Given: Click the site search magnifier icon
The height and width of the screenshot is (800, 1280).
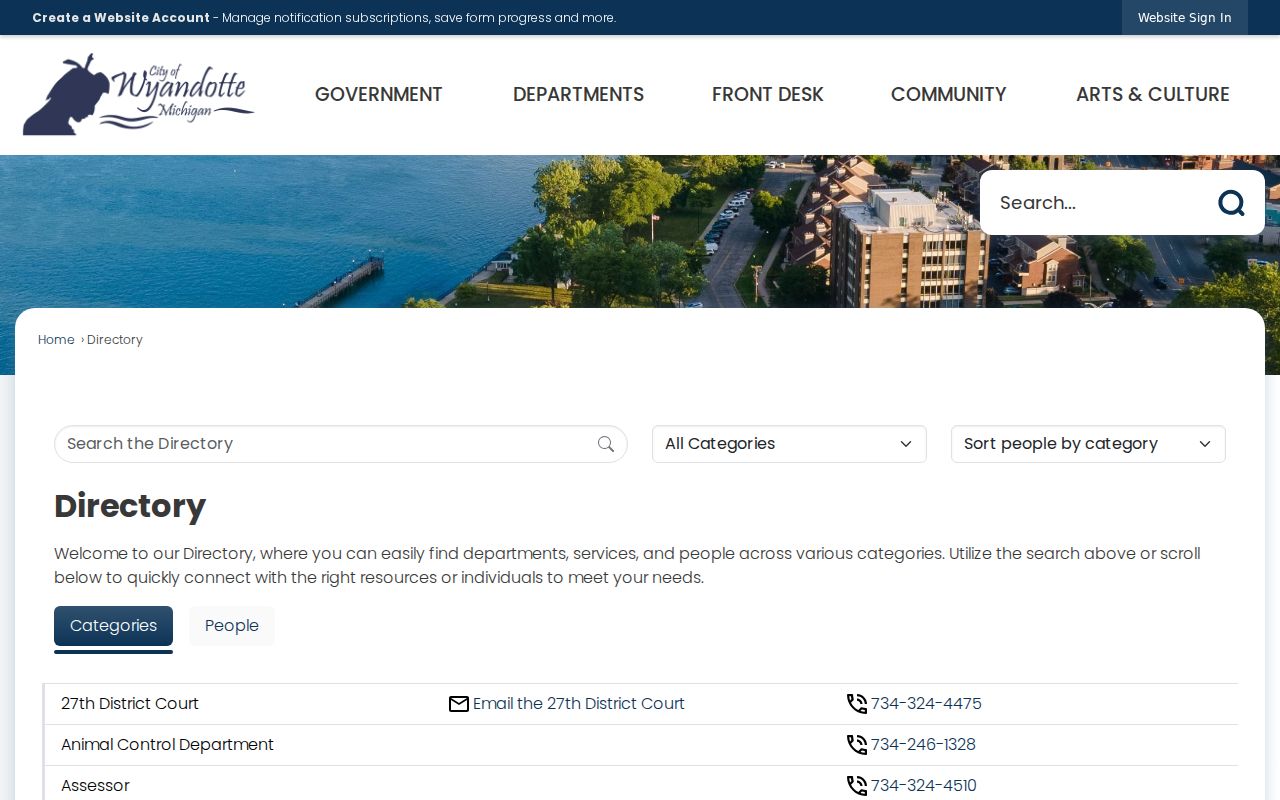Looking at the screenshot, I should [x=1231, y=203].
